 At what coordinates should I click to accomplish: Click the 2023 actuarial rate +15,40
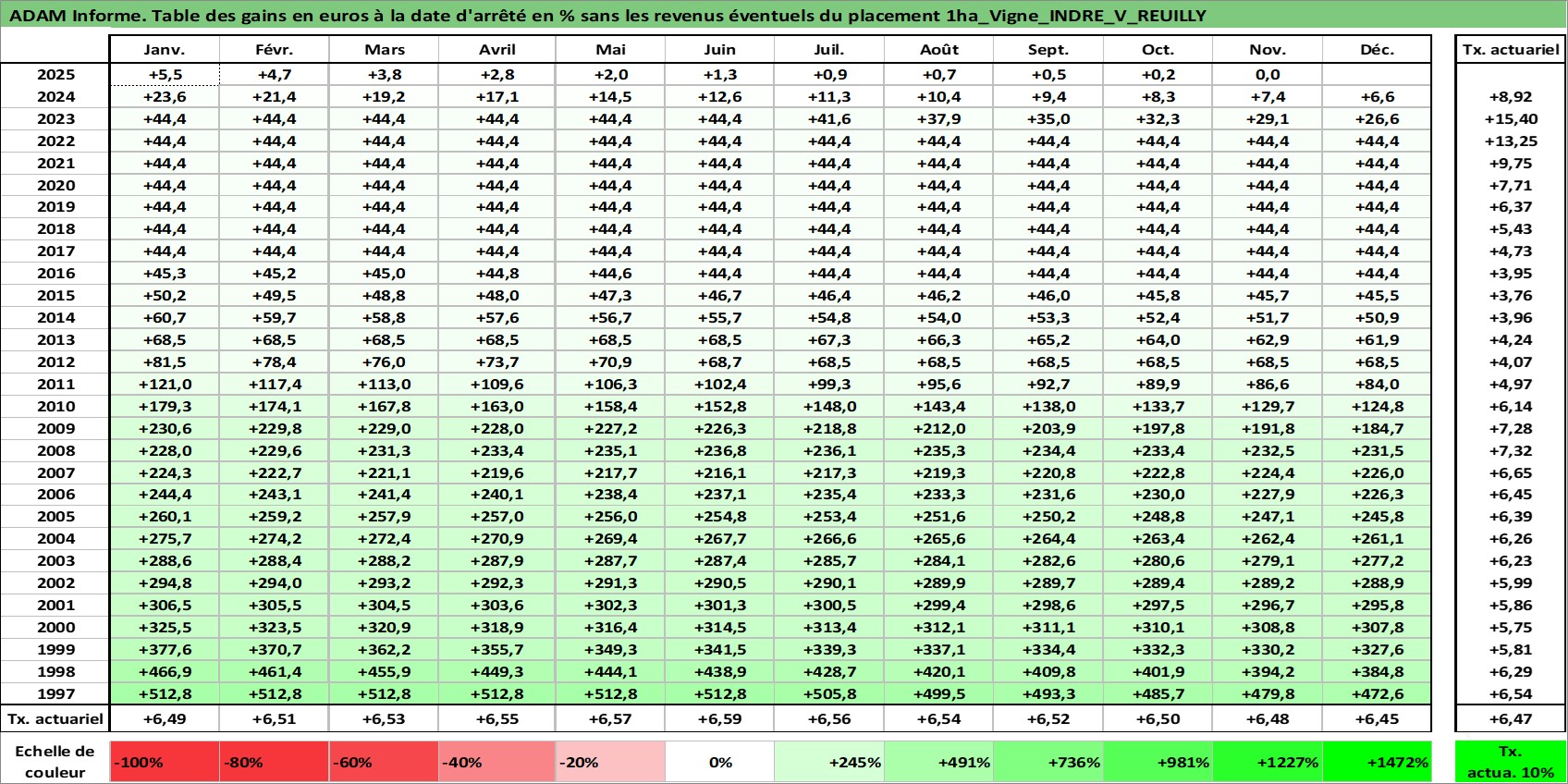coord(1511,118)
